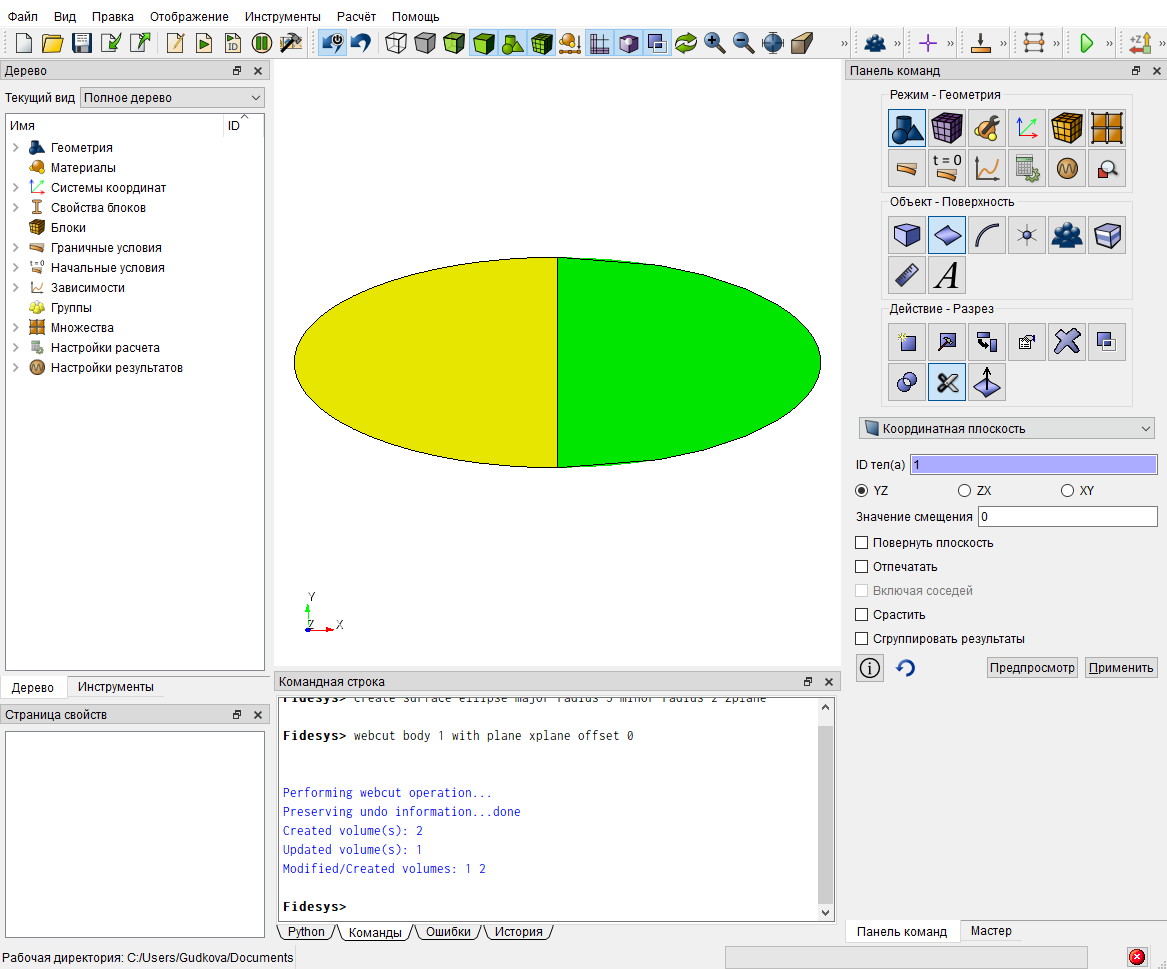
Task: Select the Vertex object icon
Action: click(1027, 235)
